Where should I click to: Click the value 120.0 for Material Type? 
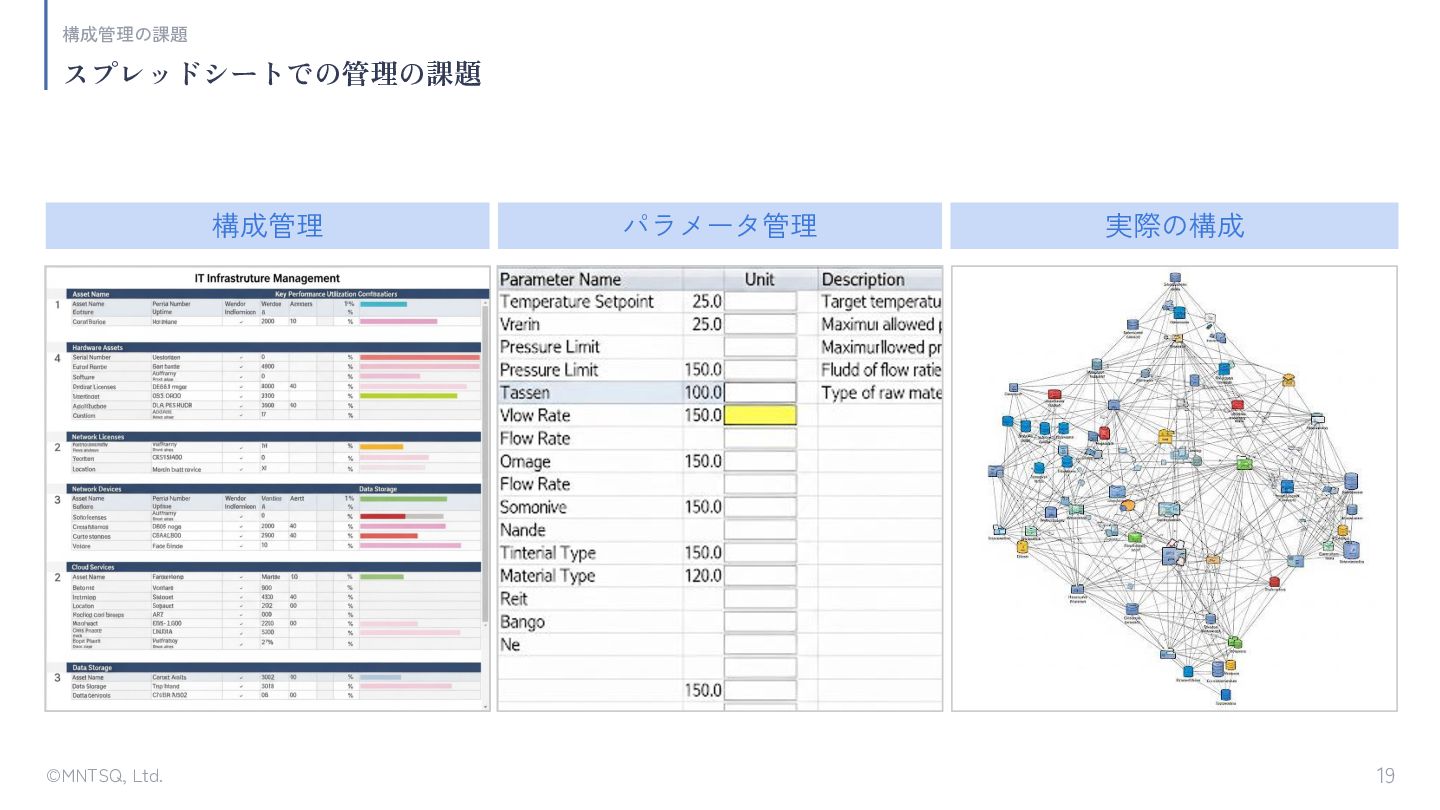(703, 576)
